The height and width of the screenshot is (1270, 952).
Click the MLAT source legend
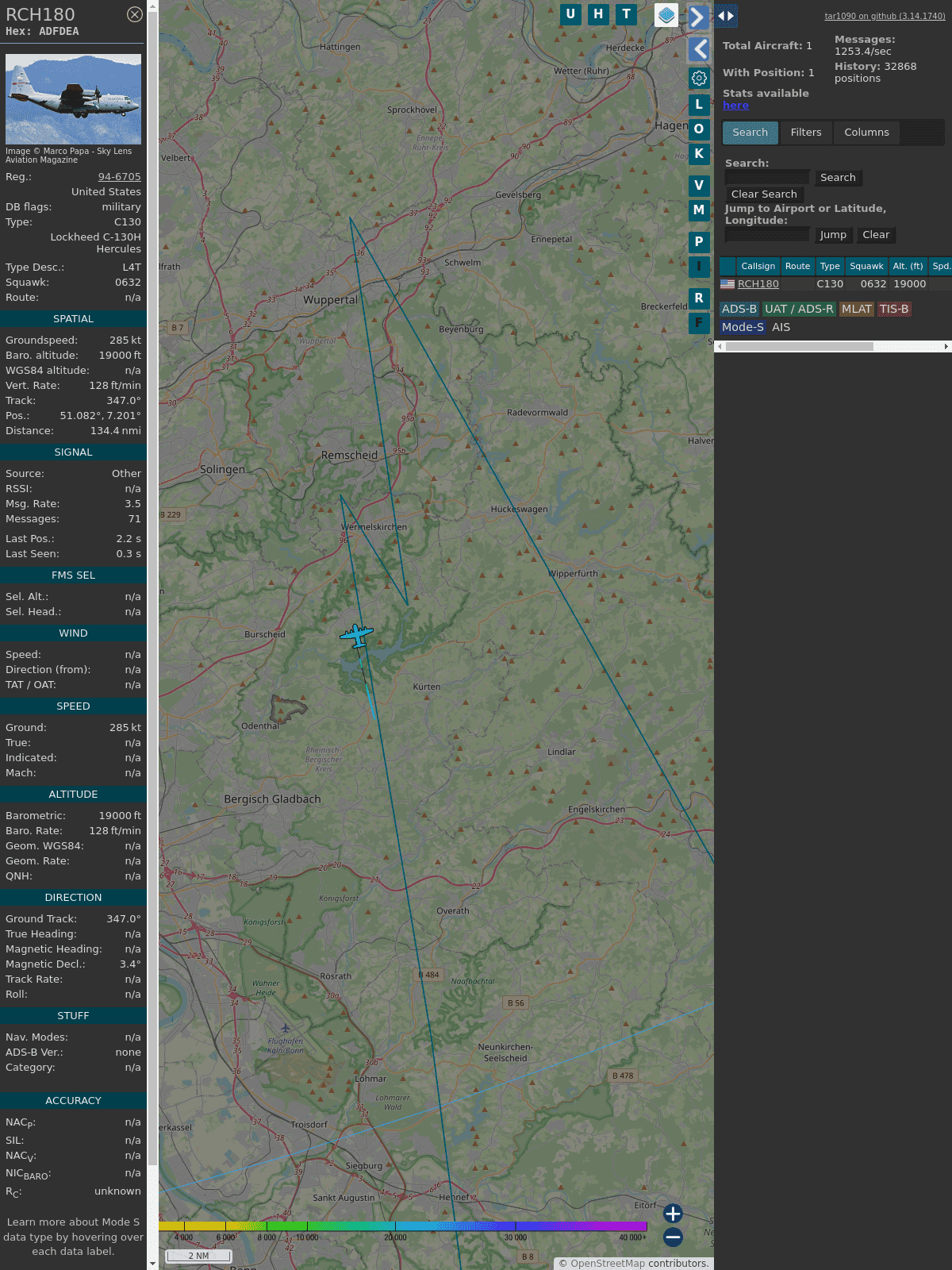pos(857,310)
